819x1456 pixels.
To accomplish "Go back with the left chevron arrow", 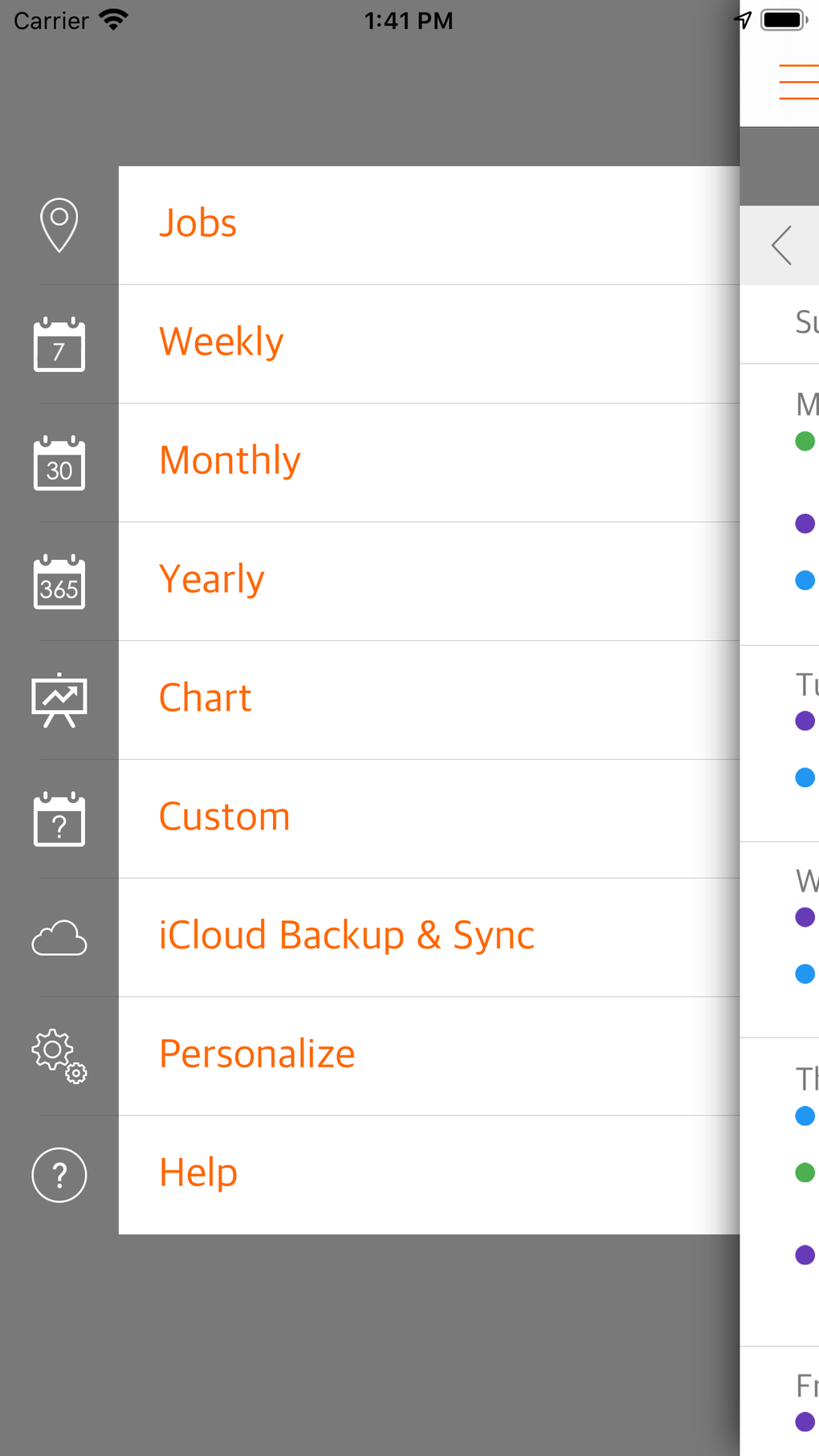I will (x=783, y=245).
